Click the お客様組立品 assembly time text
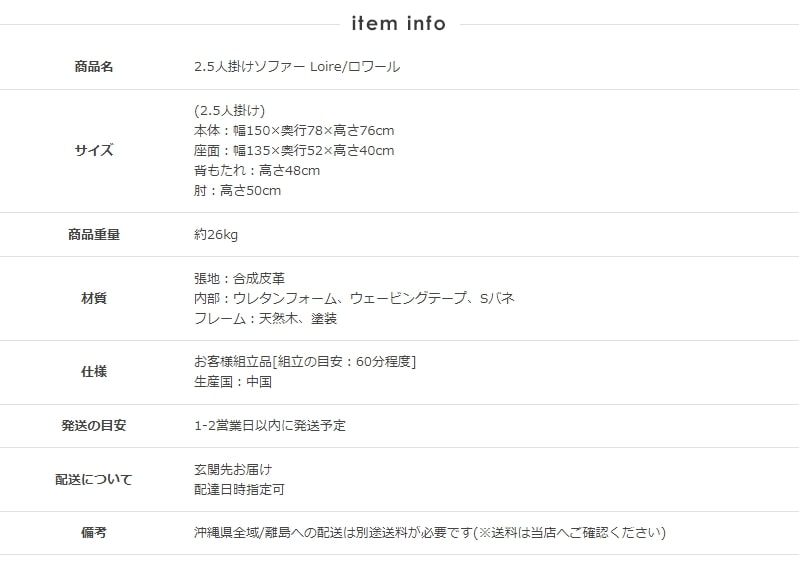The height and width of the screenshot is (577, 800). 305,361
